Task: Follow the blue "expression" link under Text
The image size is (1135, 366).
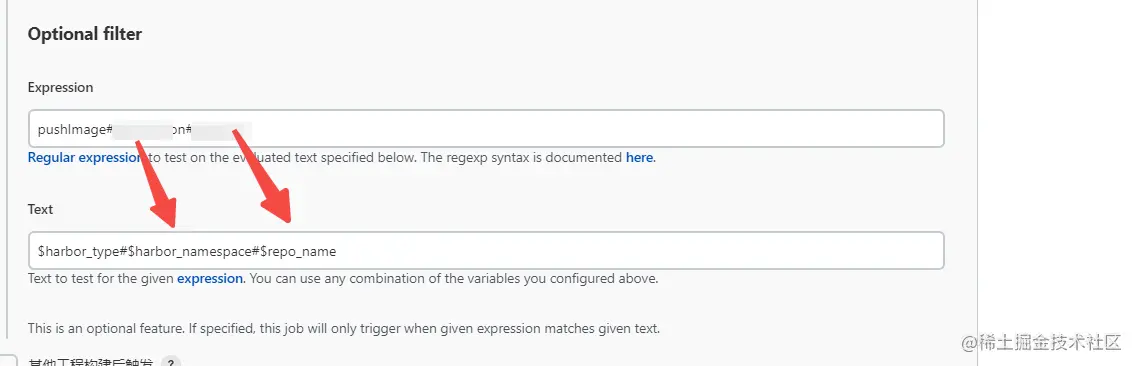Action: (x=210, y=278)
